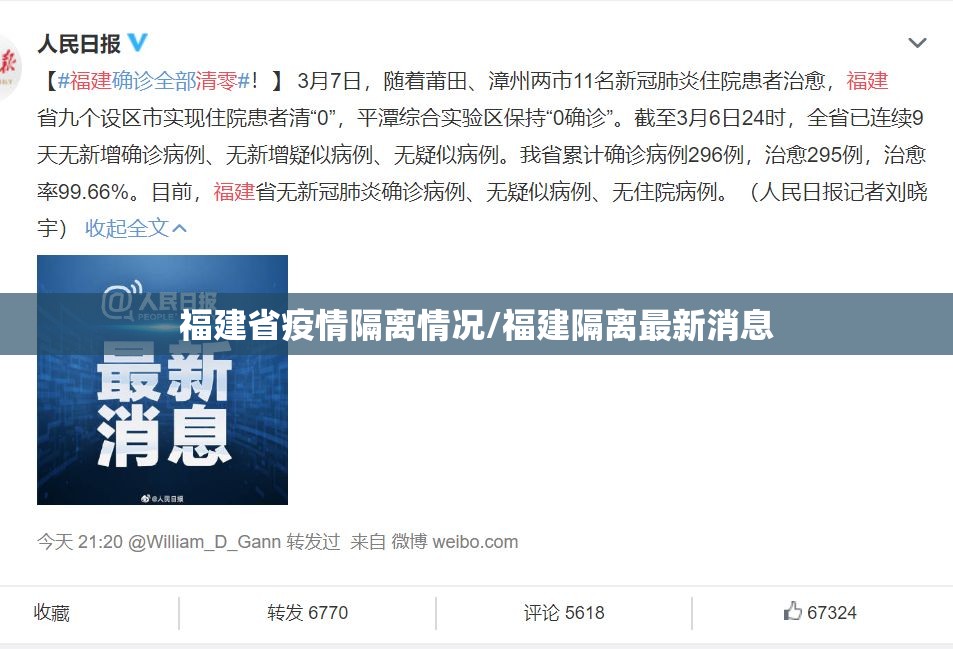The height and width of the screenshot is (649, 953).
Task: Click the 福建隔离最新消息 banner text
Action: tap(638, 325)
